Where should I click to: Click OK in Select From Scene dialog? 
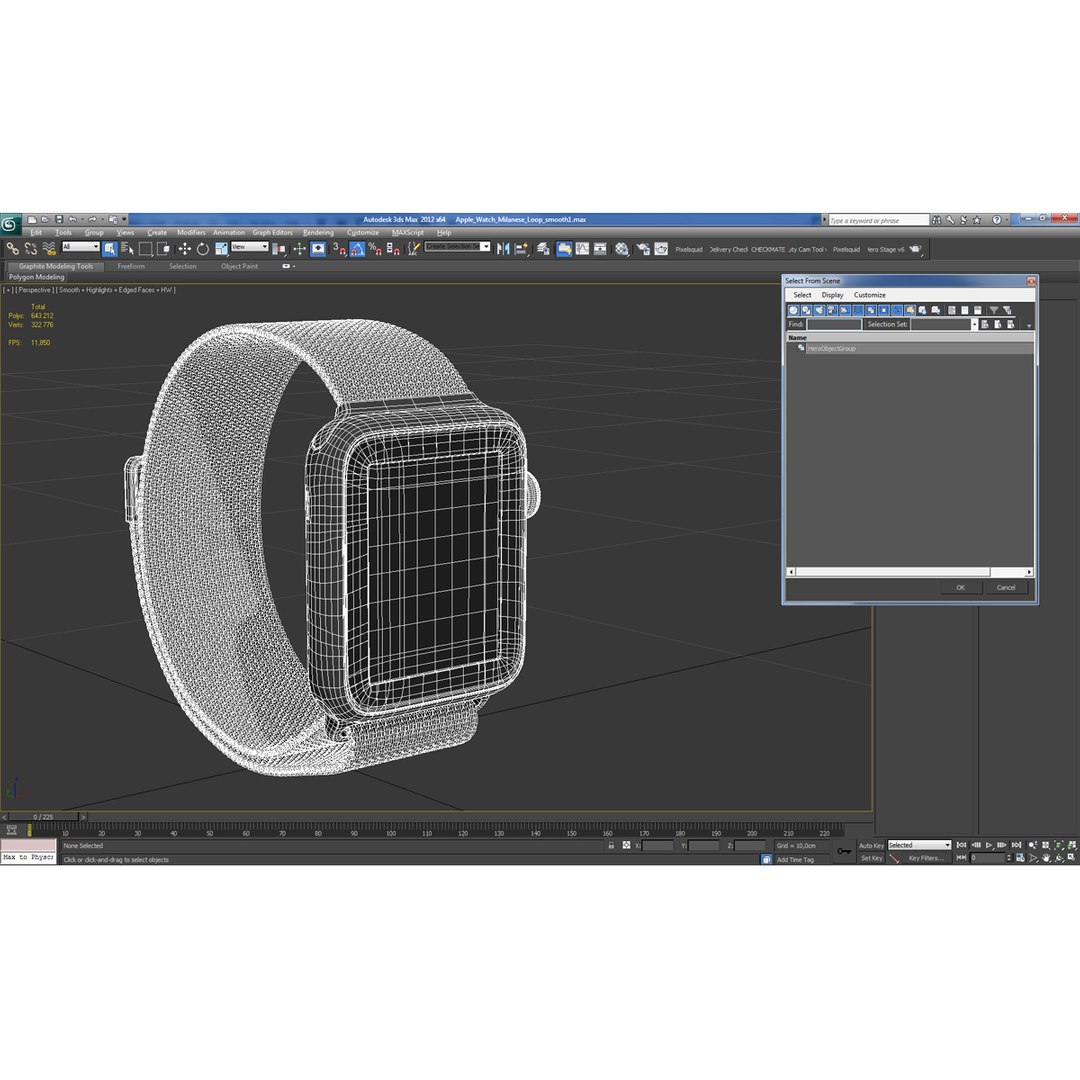tap(960, 588)
